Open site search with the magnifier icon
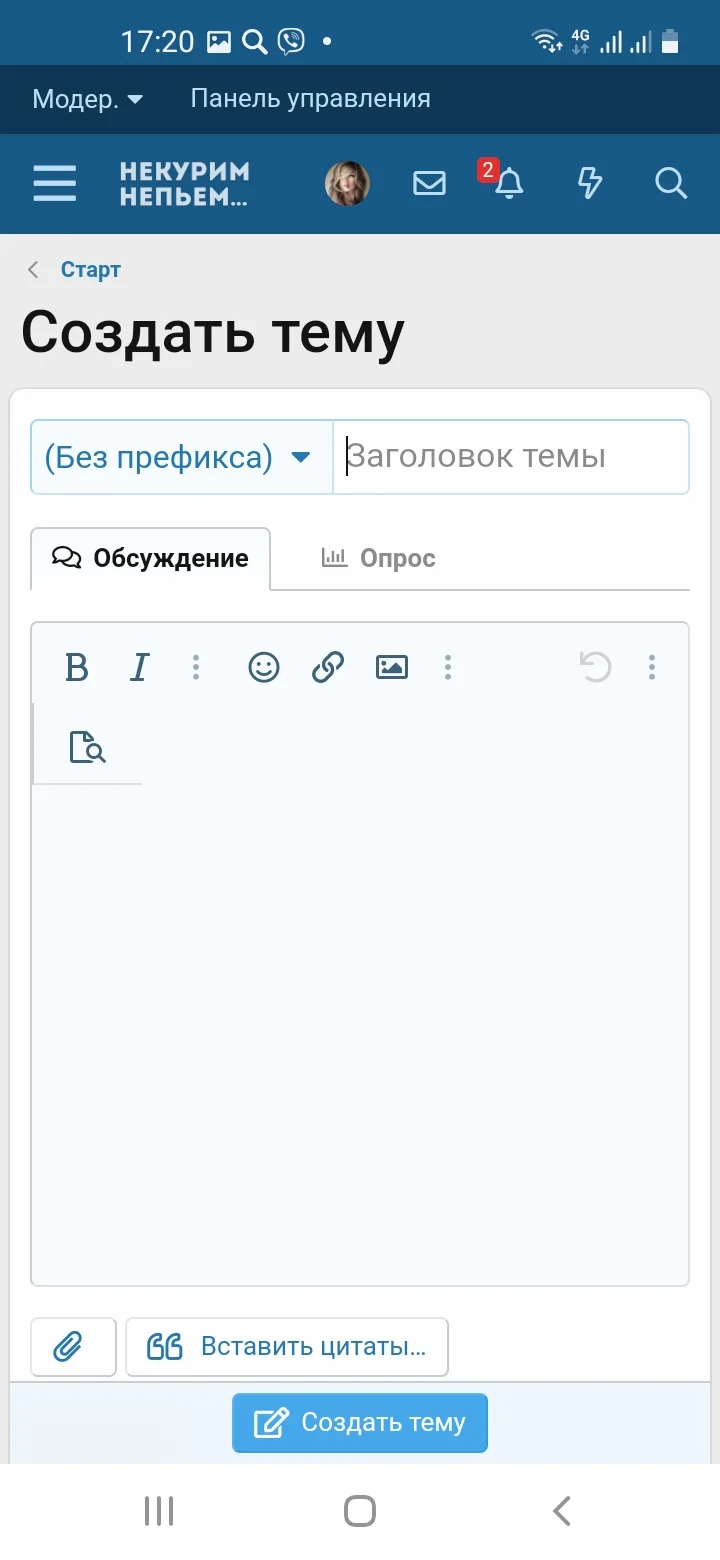The height and width of the screenshot is (1560, 720). click(671, 184)
